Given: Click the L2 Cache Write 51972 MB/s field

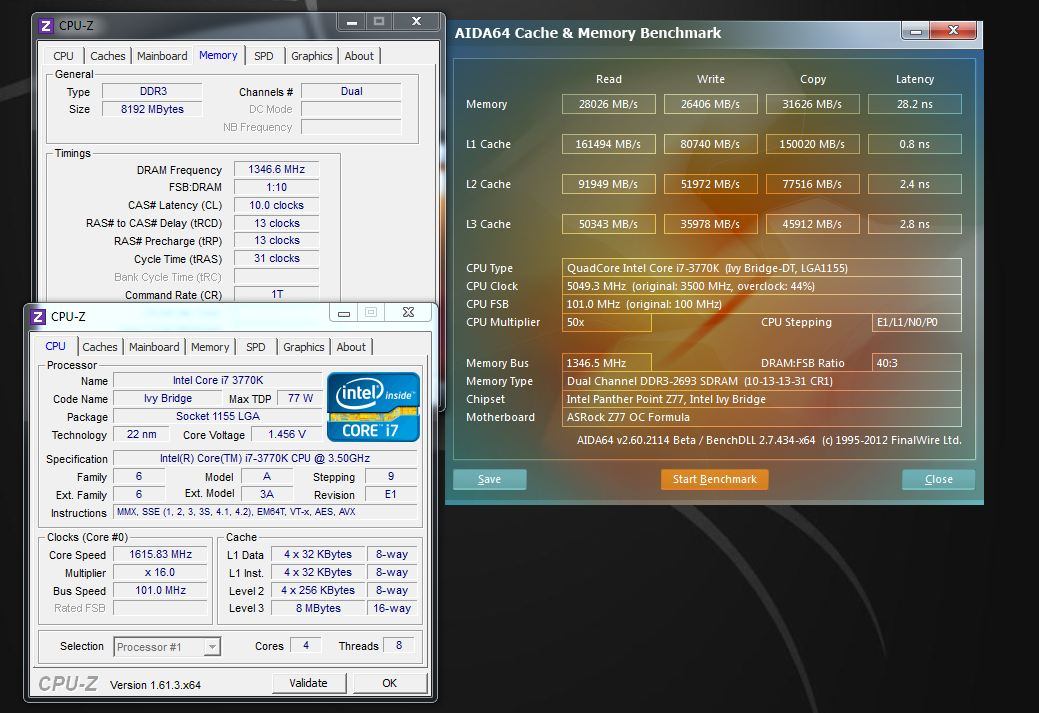Looking at the screenshot, I should click(x=710, y=184).
